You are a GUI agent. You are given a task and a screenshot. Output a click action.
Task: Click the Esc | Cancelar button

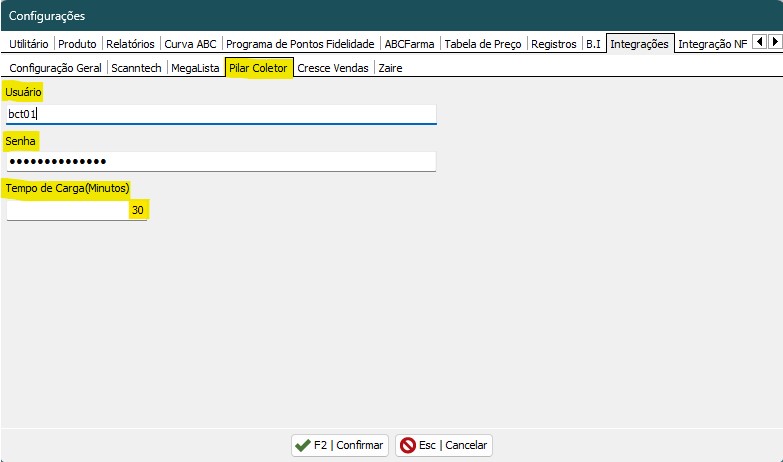[x=444, y=445]
